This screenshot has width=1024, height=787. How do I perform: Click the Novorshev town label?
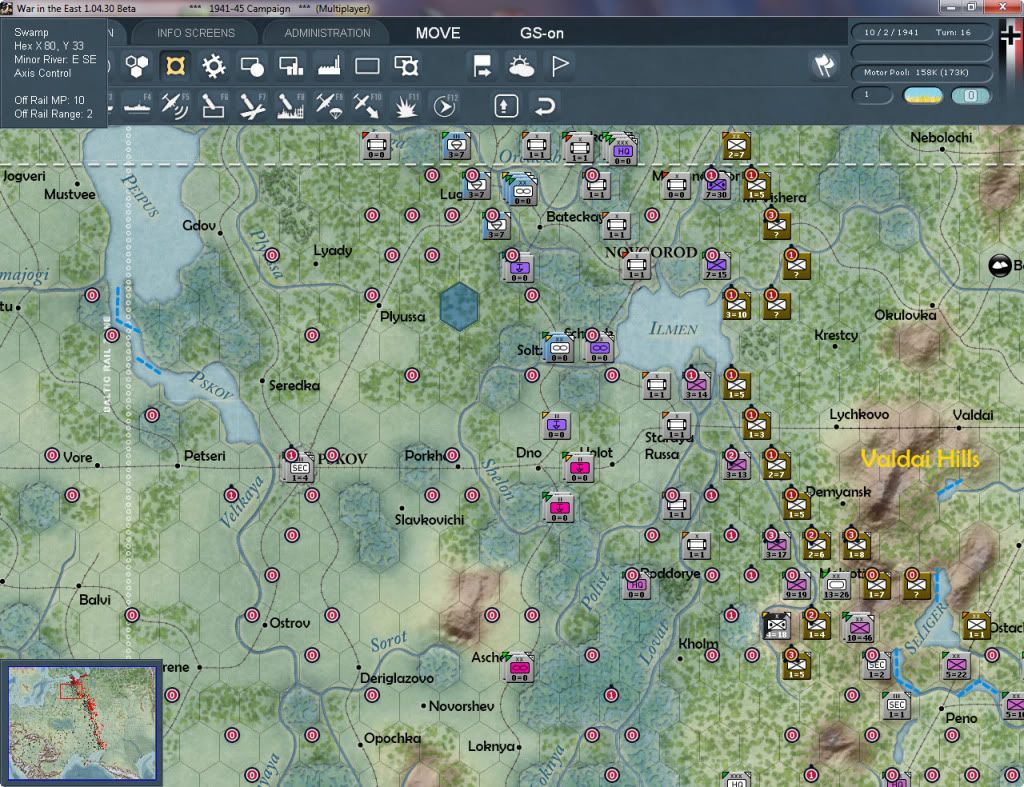click(x=461, y=706)
